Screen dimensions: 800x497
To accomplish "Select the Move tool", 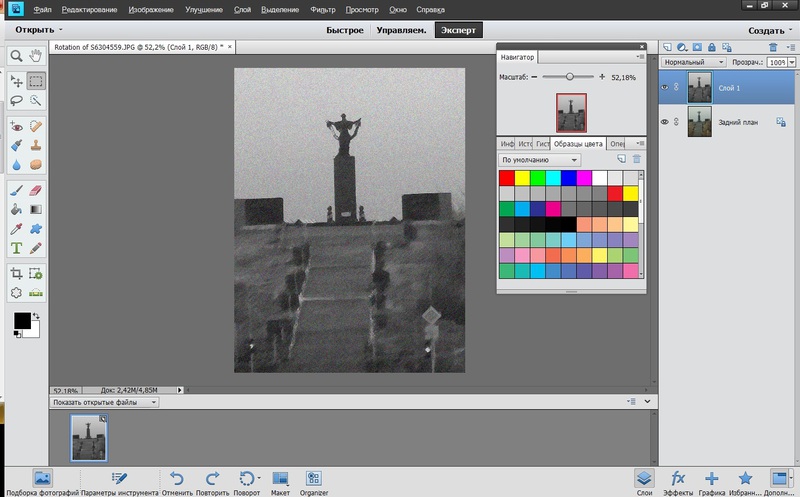I will click(x=16, y=81).
